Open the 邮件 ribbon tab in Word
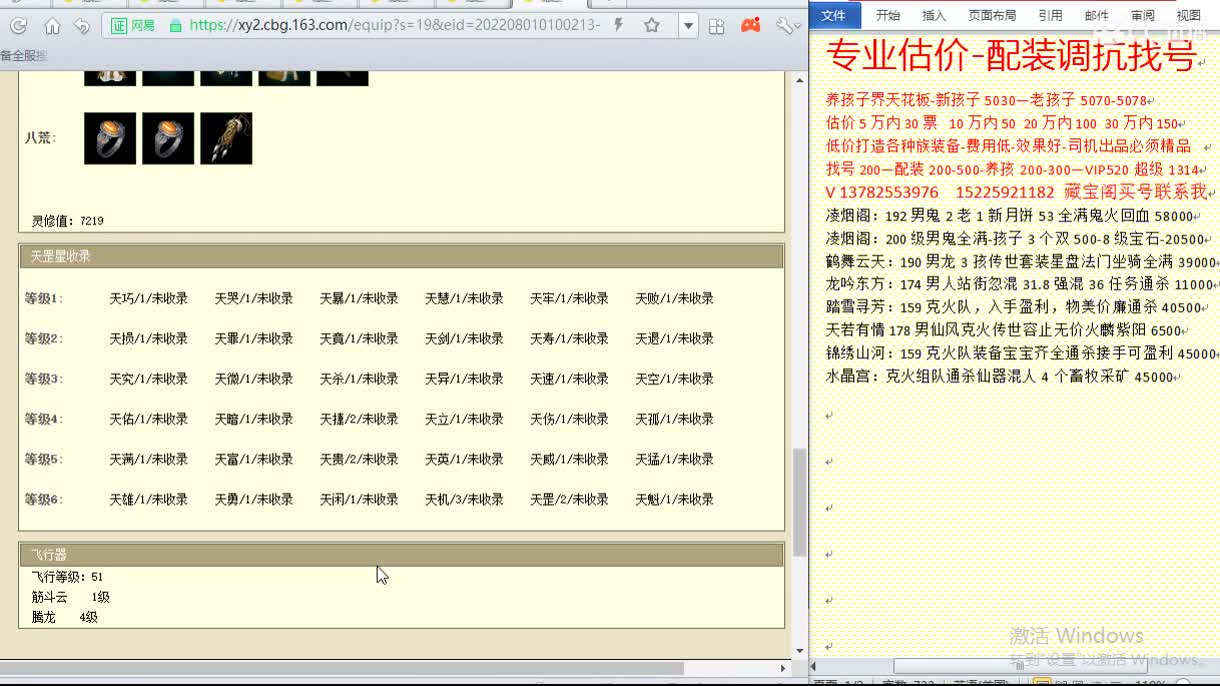The width and height of the screenshot is (1220, 686). pos(1096,15)
